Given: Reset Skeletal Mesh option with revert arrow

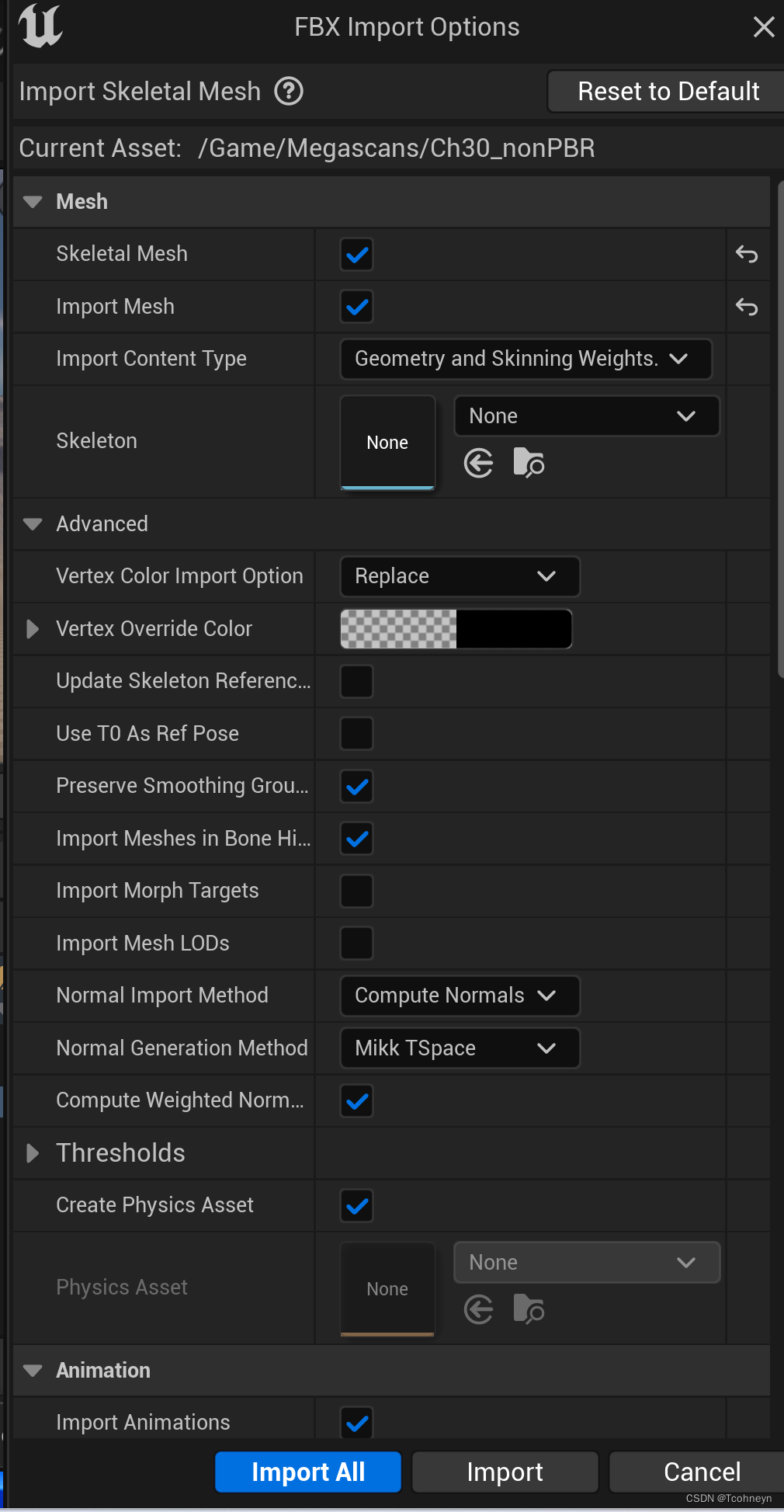Looking at the screenshot, I should pos(747,254).
